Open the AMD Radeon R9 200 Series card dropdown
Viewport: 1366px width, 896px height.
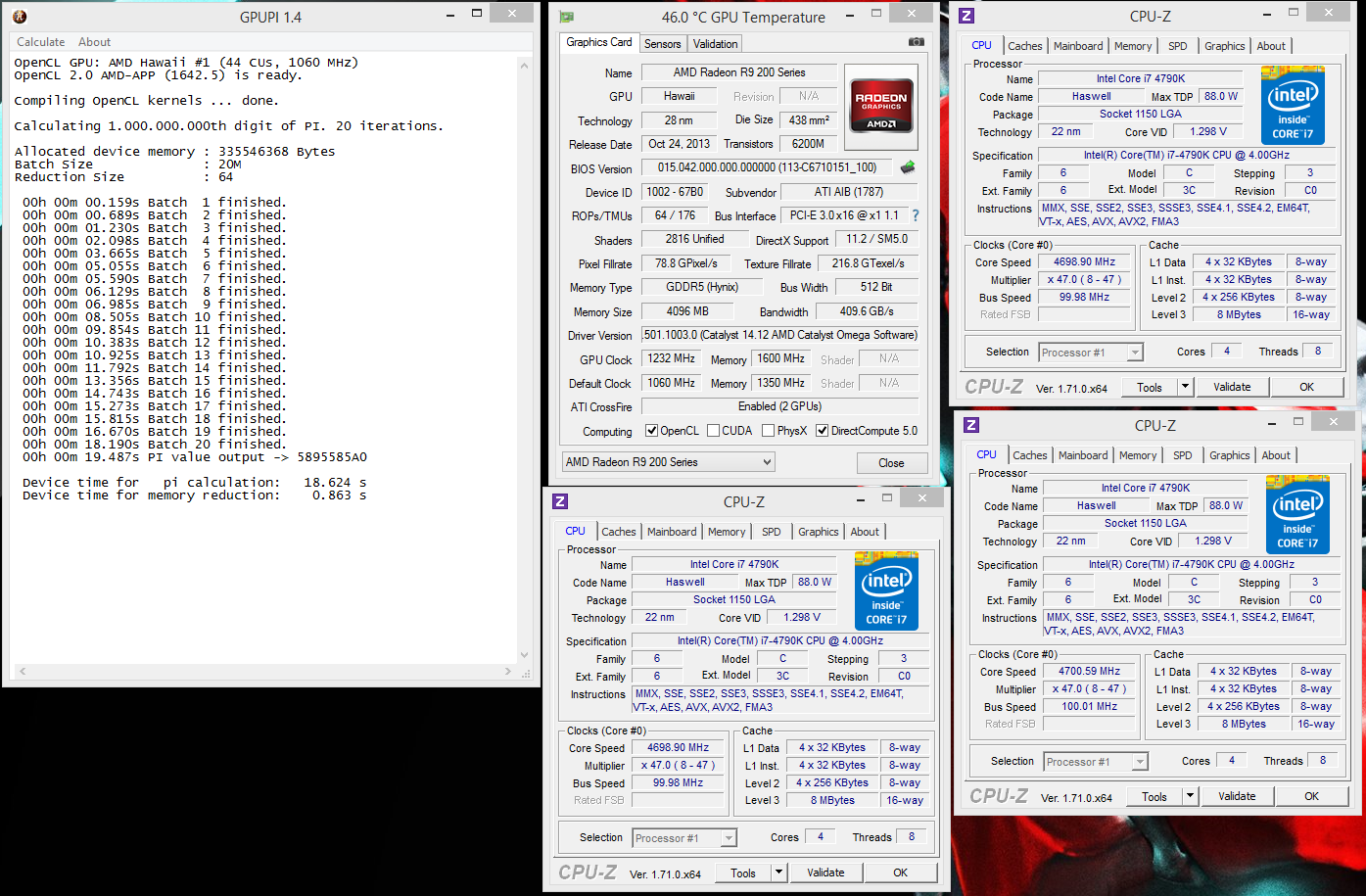click(x=668, y=462)
